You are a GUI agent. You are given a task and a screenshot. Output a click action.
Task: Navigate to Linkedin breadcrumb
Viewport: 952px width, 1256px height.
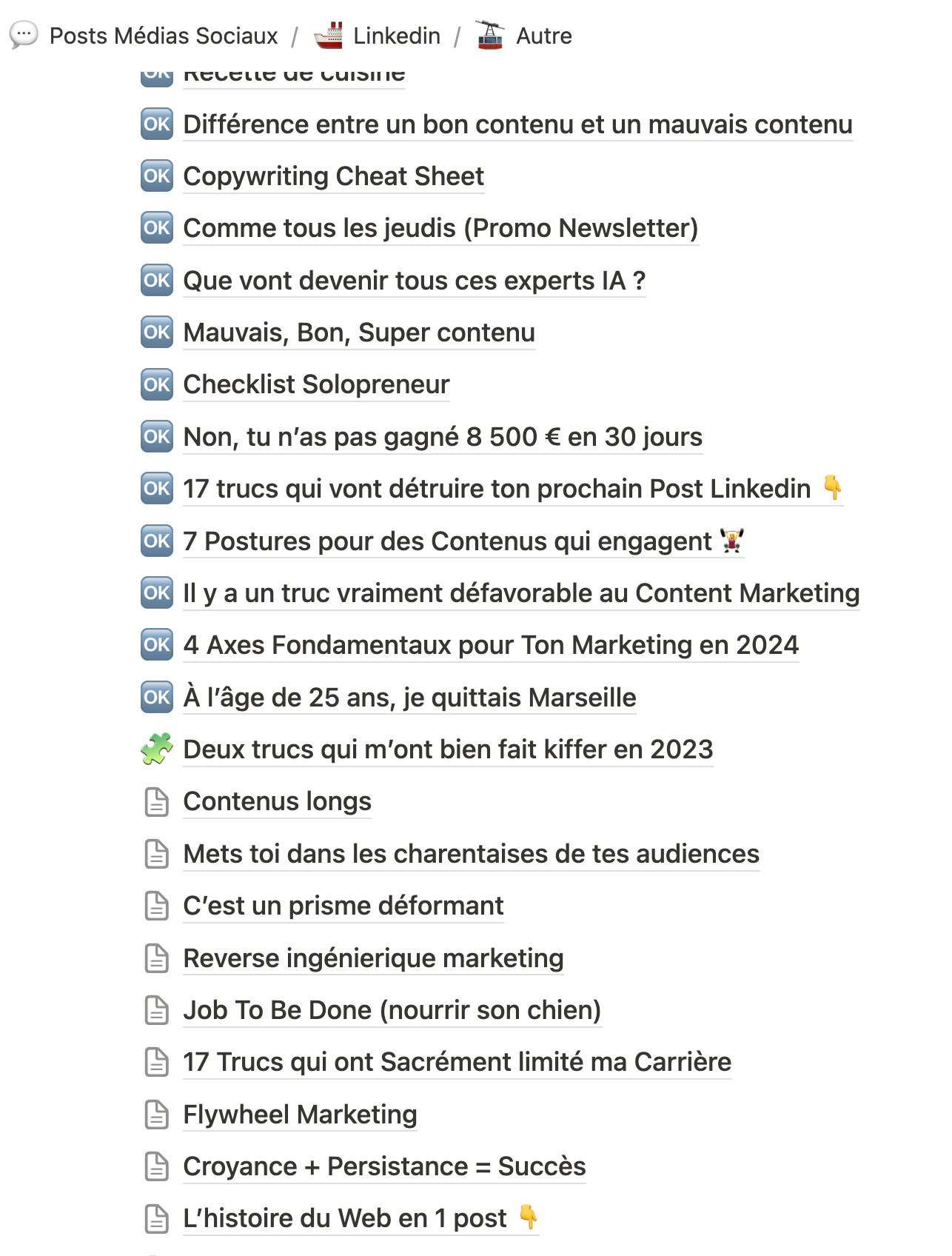pyautogui.click(x=396, y=34)
